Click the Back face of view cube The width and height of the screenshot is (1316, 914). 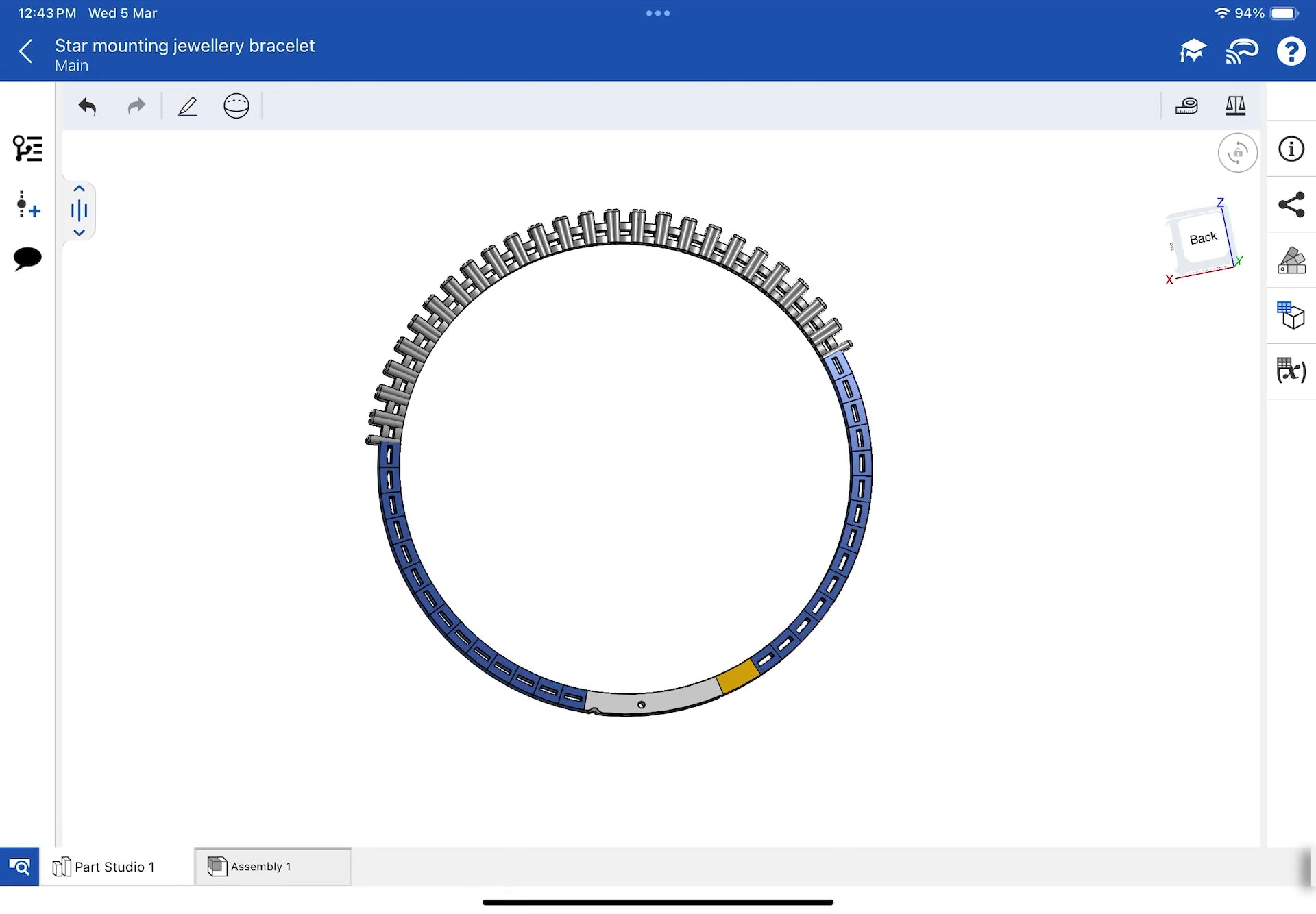pyautogui.click(x=1202, y=238)
